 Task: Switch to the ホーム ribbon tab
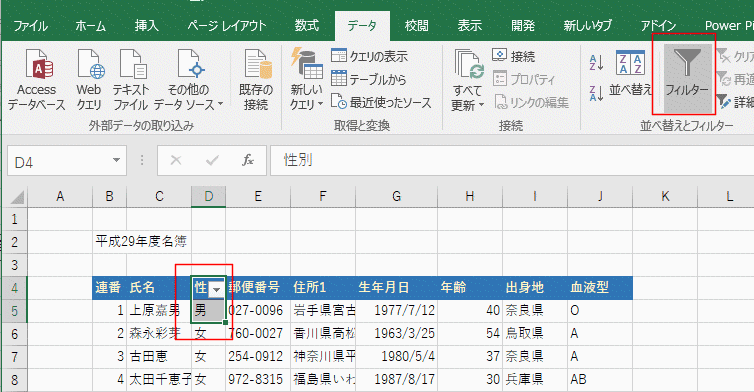[x=90, y=26]
